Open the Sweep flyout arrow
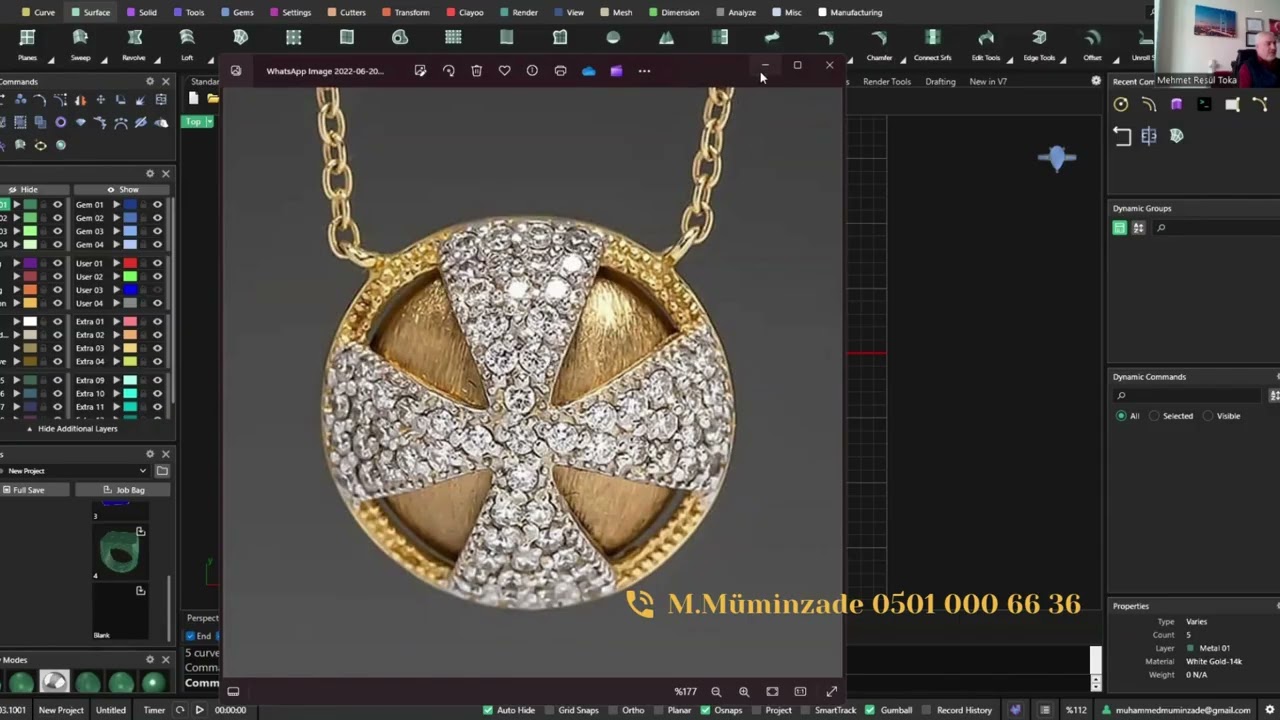This screenshot has width=1280, height=720. click(x=102, y=59)
